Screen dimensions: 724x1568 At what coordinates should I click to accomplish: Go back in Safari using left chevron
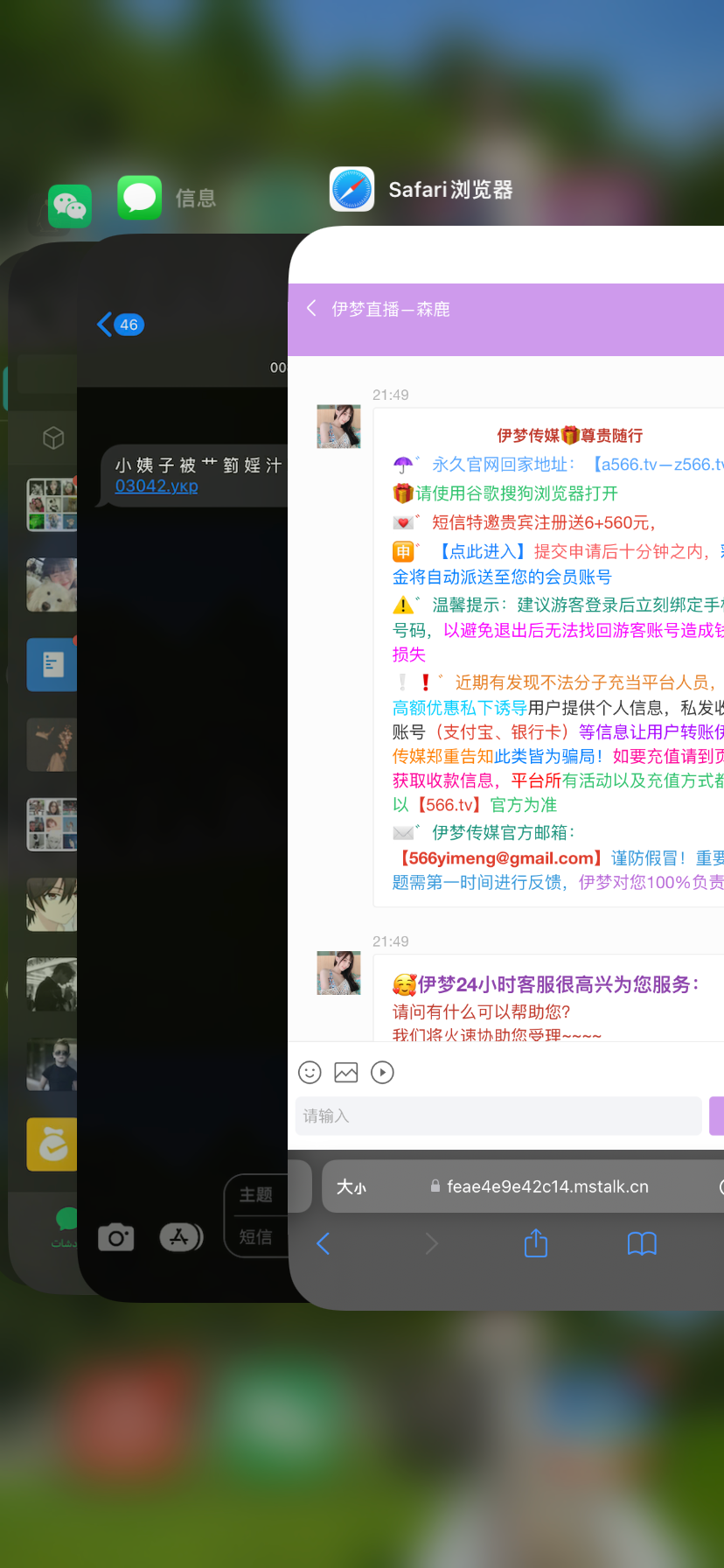point(323,1243)
